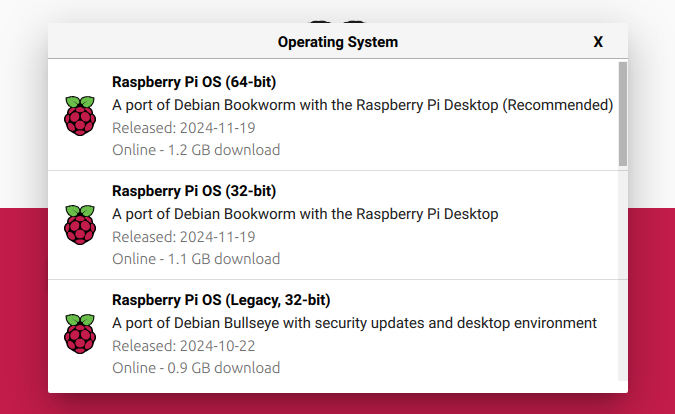Viewport: 675px width, 414px height.
Task: Select Raspberry Pi OS (64-bit) title
Action: (x=194, y=82)
